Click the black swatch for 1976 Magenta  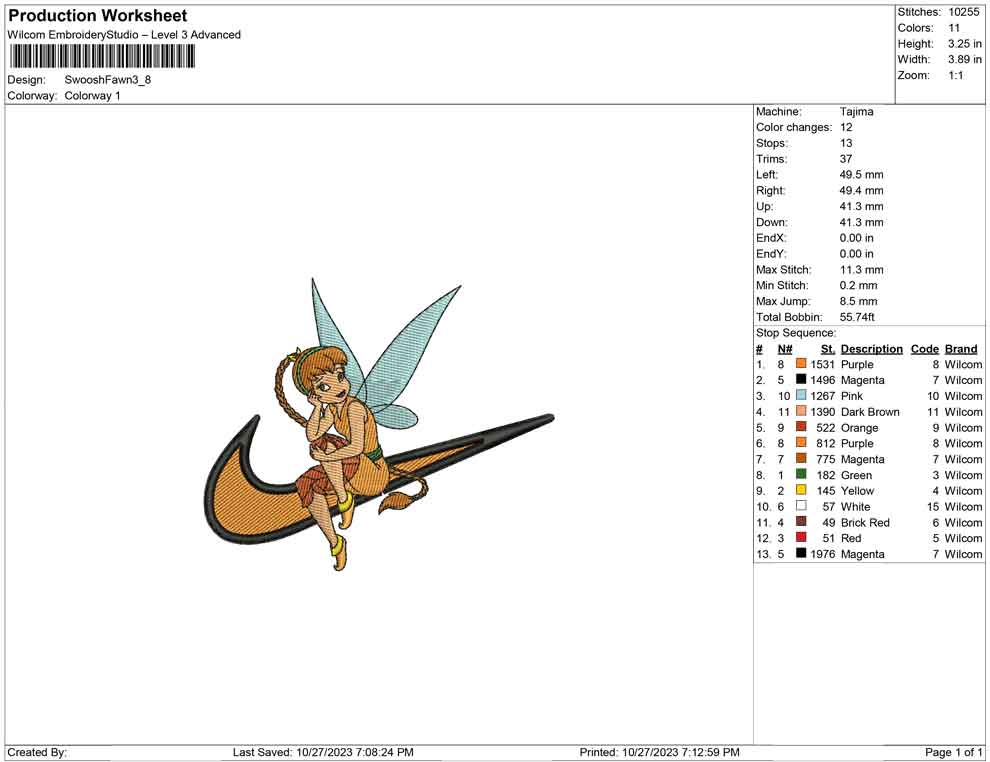[x=801, y=553]
